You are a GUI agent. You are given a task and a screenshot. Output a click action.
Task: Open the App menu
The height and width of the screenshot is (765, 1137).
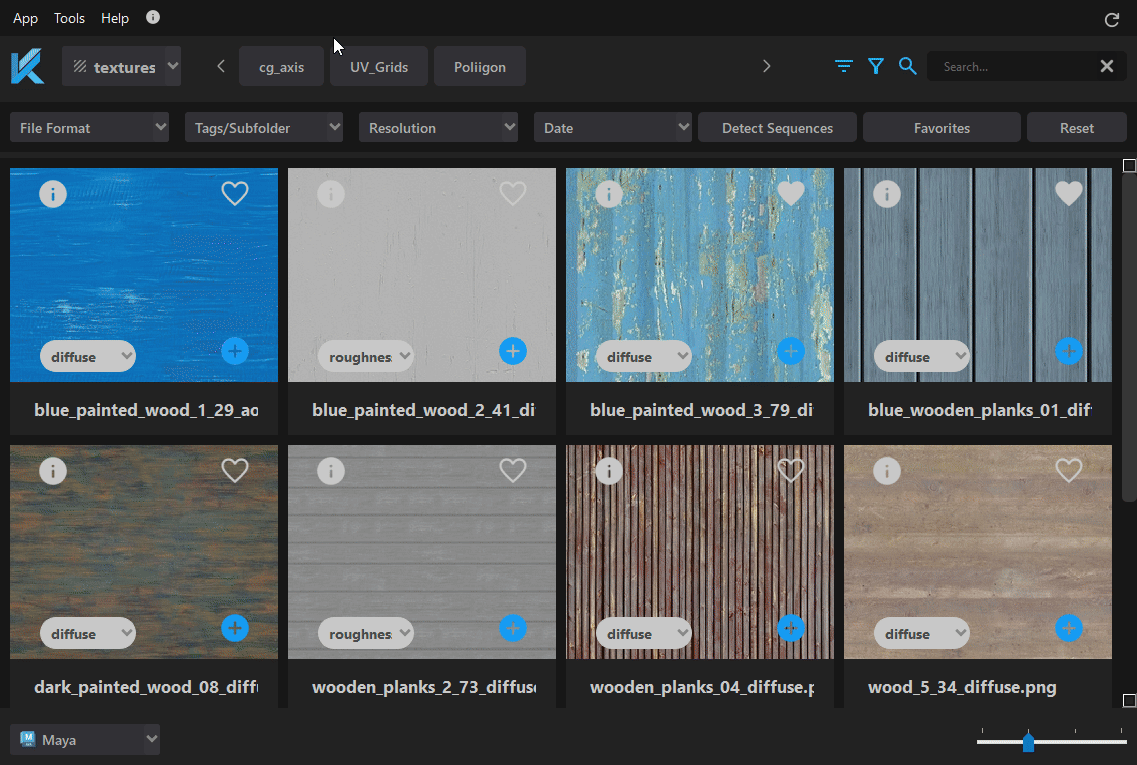pos(25,18)
